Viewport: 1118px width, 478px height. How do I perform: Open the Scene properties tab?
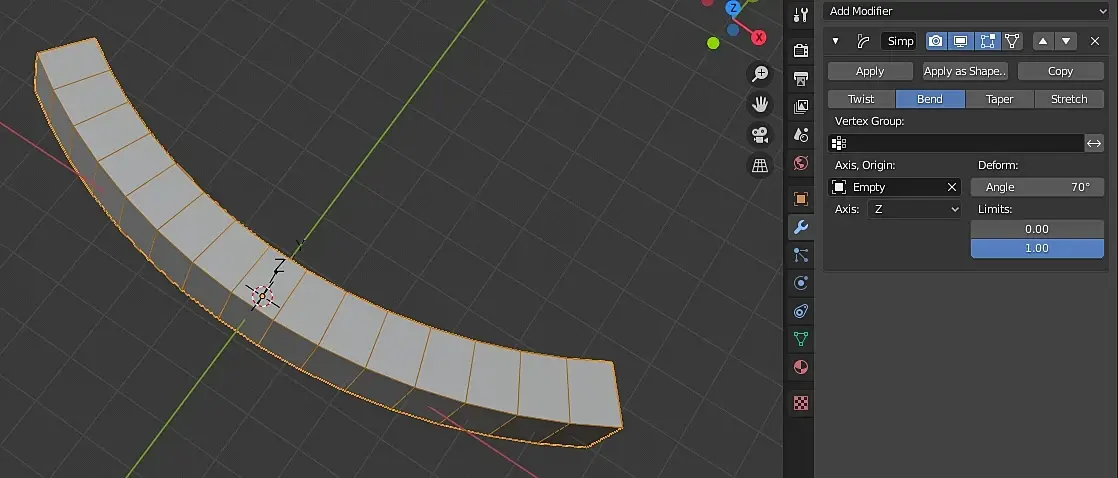[801, 135]
